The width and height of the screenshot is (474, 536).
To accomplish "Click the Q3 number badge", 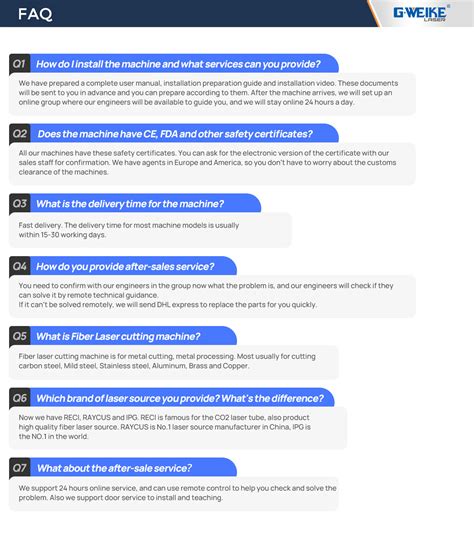I will point(19,203).
